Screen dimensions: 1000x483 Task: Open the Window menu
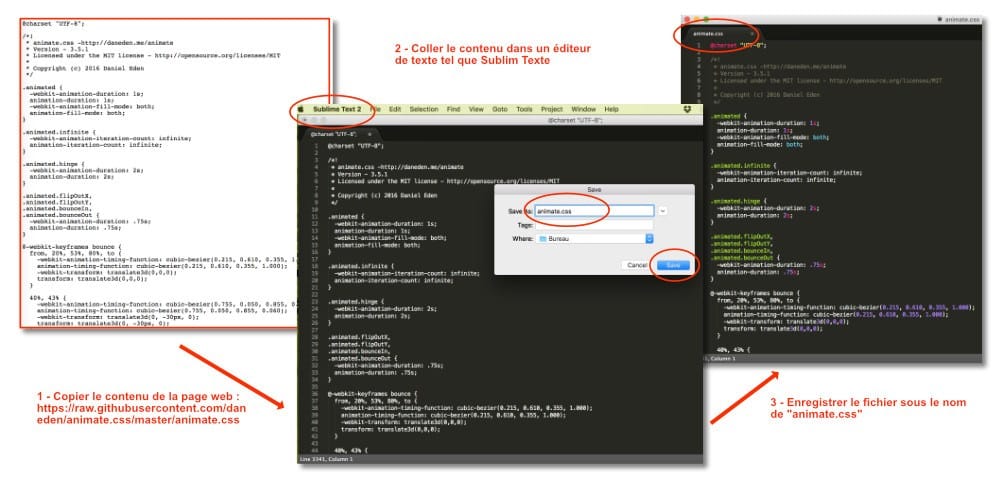(x=584, y=109)
